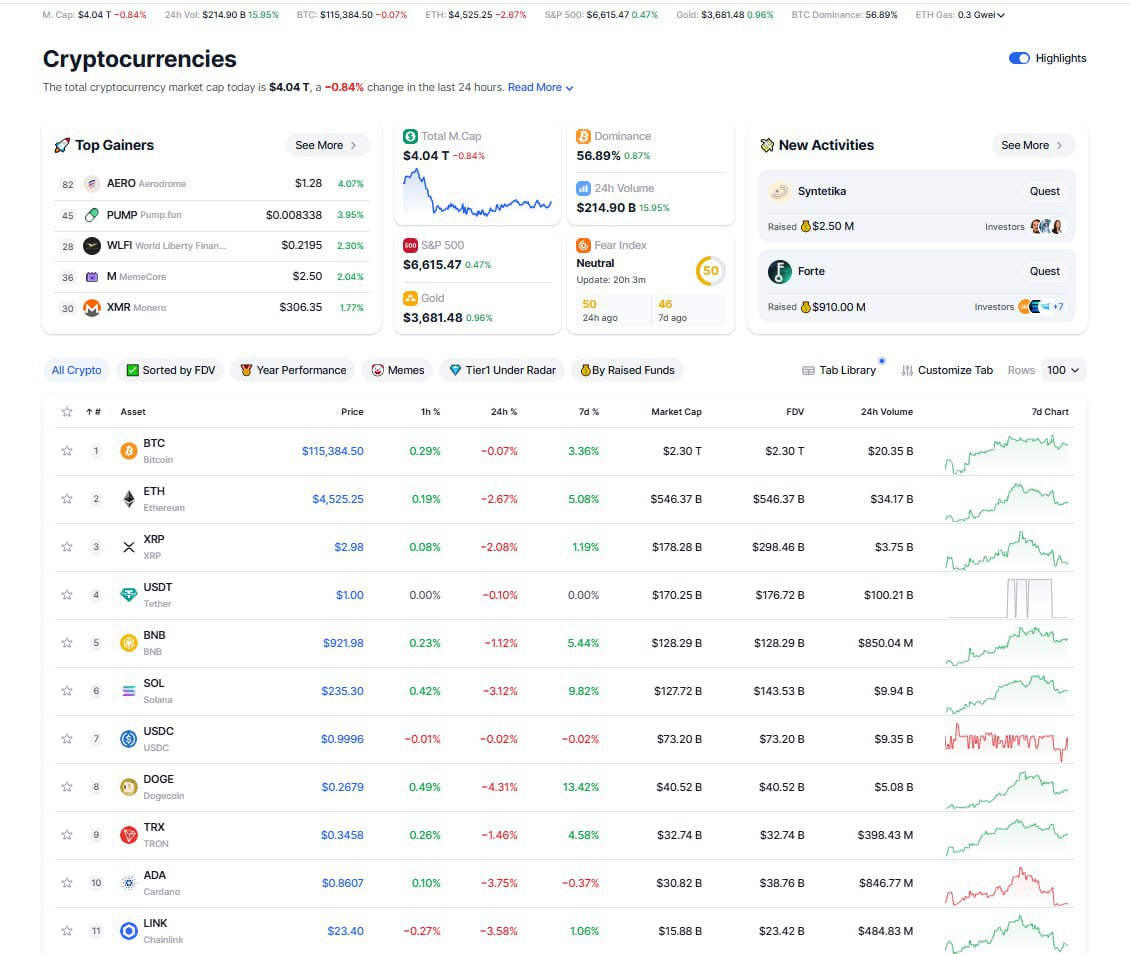Open the Tab Library

tap(840, 370)
